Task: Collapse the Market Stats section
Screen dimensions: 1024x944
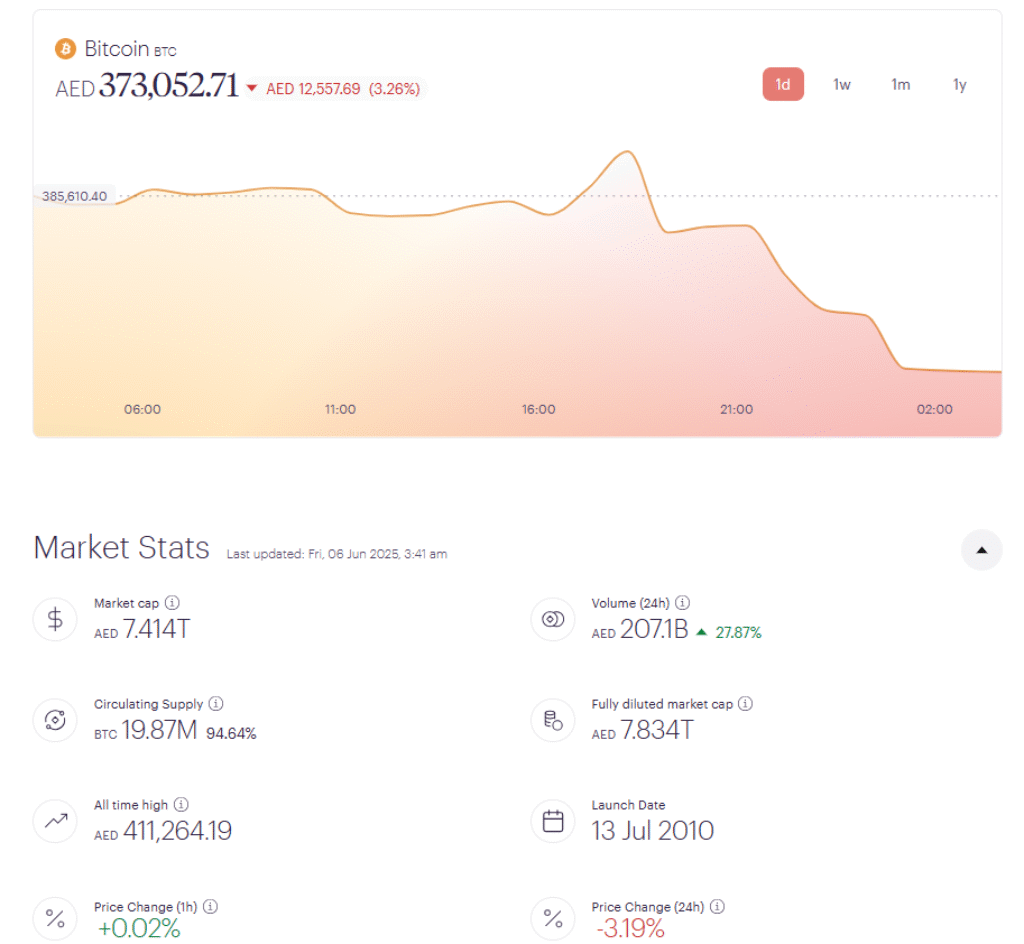Action: 981,550
